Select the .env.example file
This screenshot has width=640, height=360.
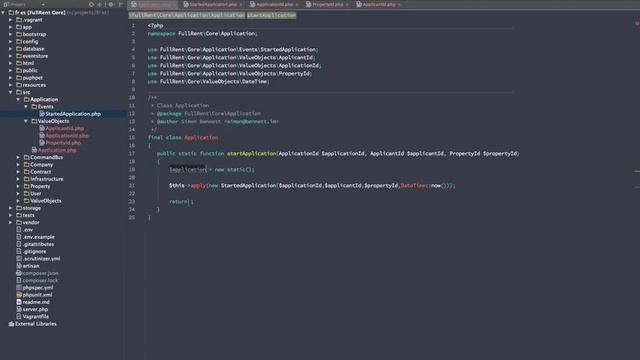tap(38, 237)
